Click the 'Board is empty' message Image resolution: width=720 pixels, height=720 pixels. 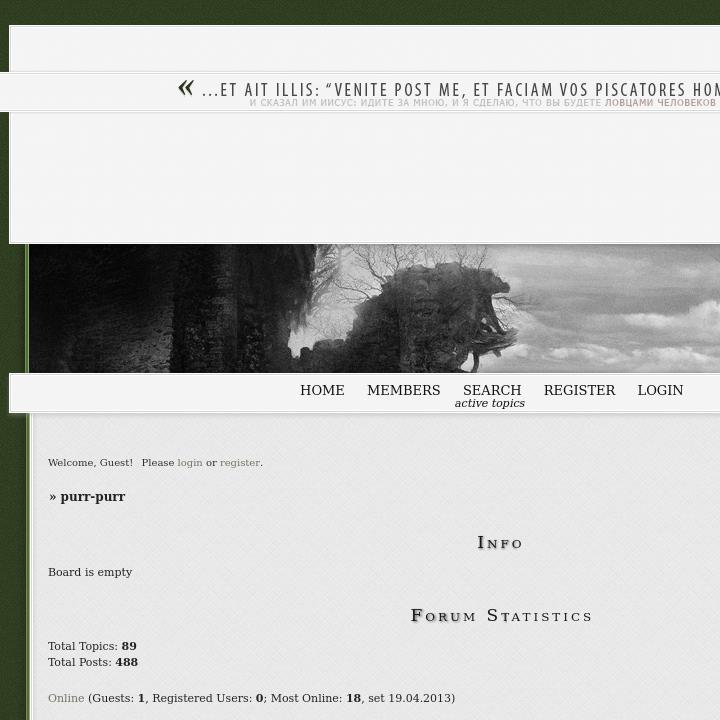[90, 572]
